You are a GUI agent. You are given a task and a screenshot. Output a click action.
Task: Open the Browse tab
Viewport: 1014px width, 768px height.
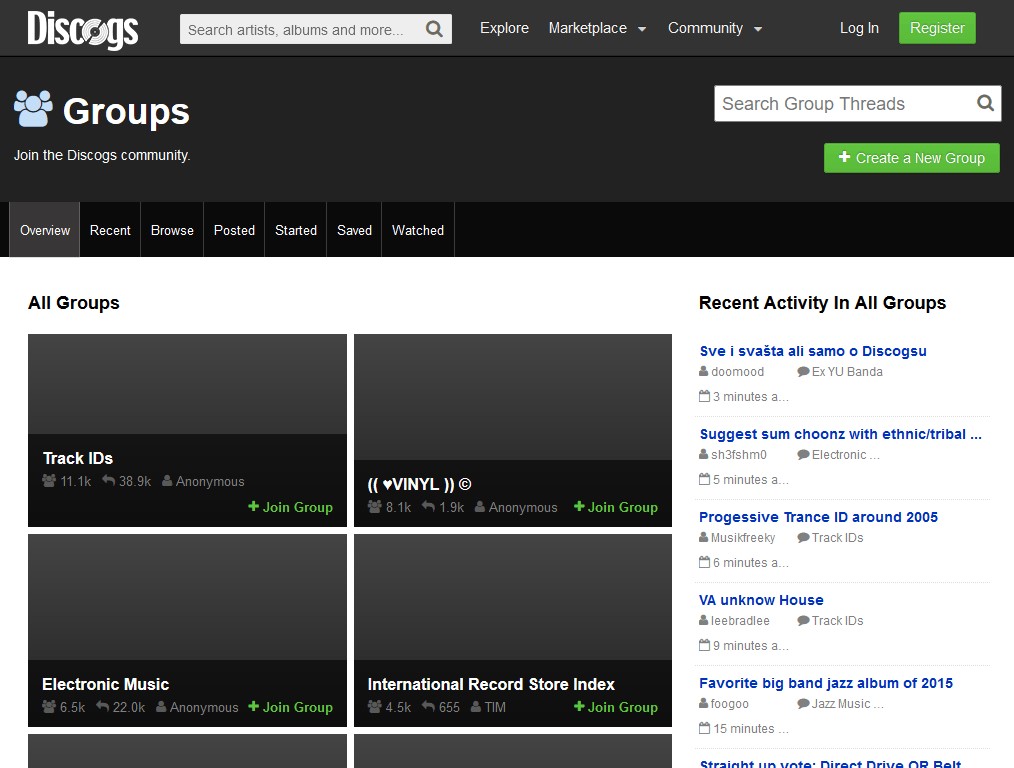tap(172, 230)
